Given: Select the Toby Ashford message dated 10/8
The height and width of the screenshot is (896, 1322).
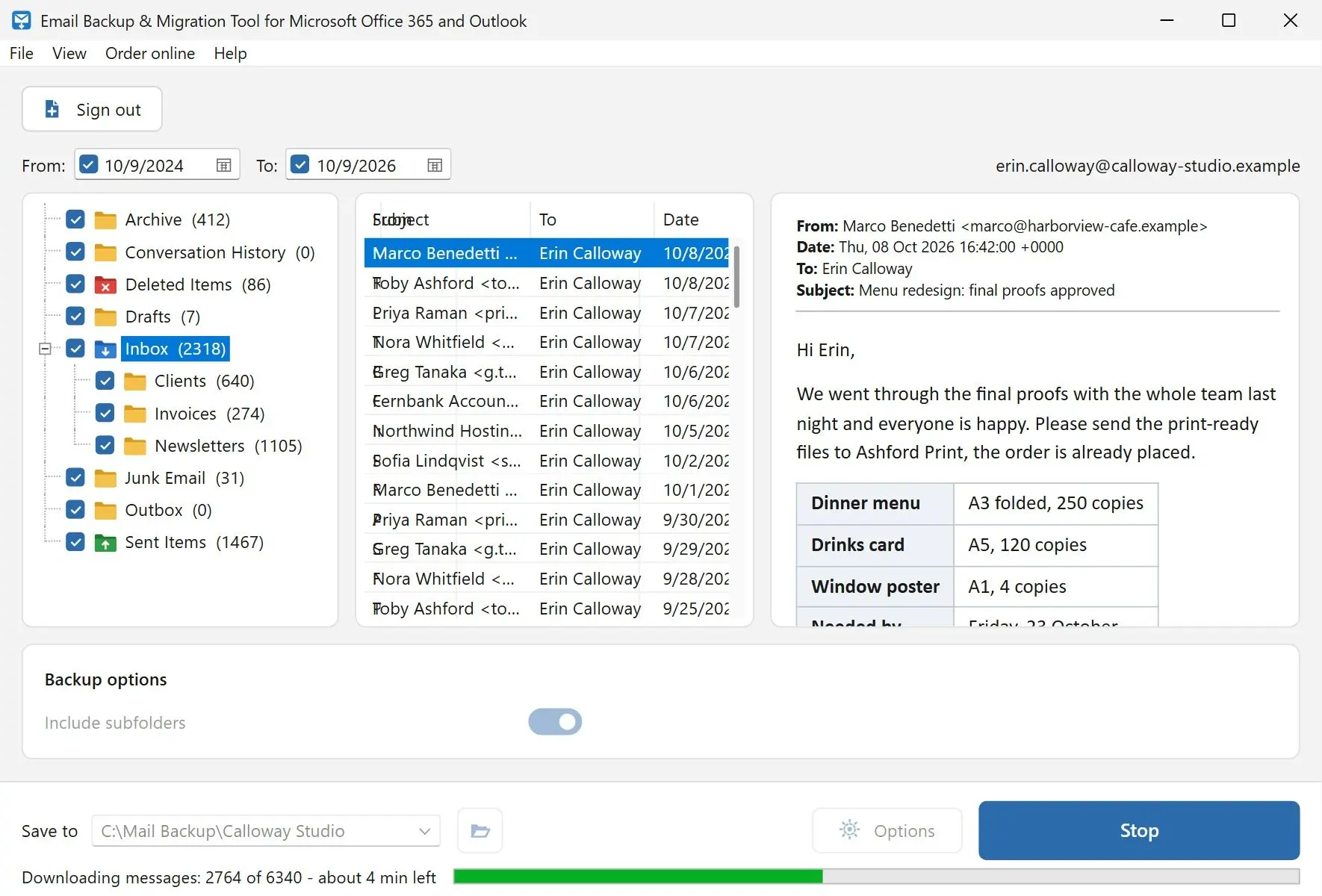Looking at the screenshot, I should 547,283.
